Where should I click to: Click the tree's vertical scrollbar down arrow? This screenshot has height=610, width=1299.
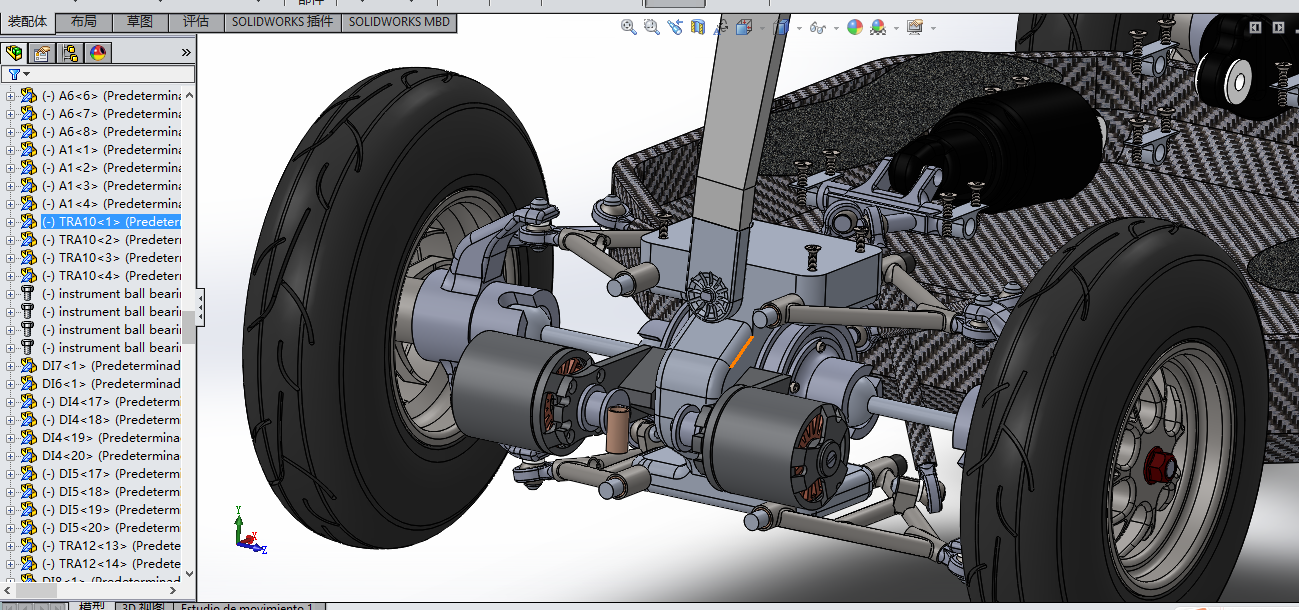[189, 576]
